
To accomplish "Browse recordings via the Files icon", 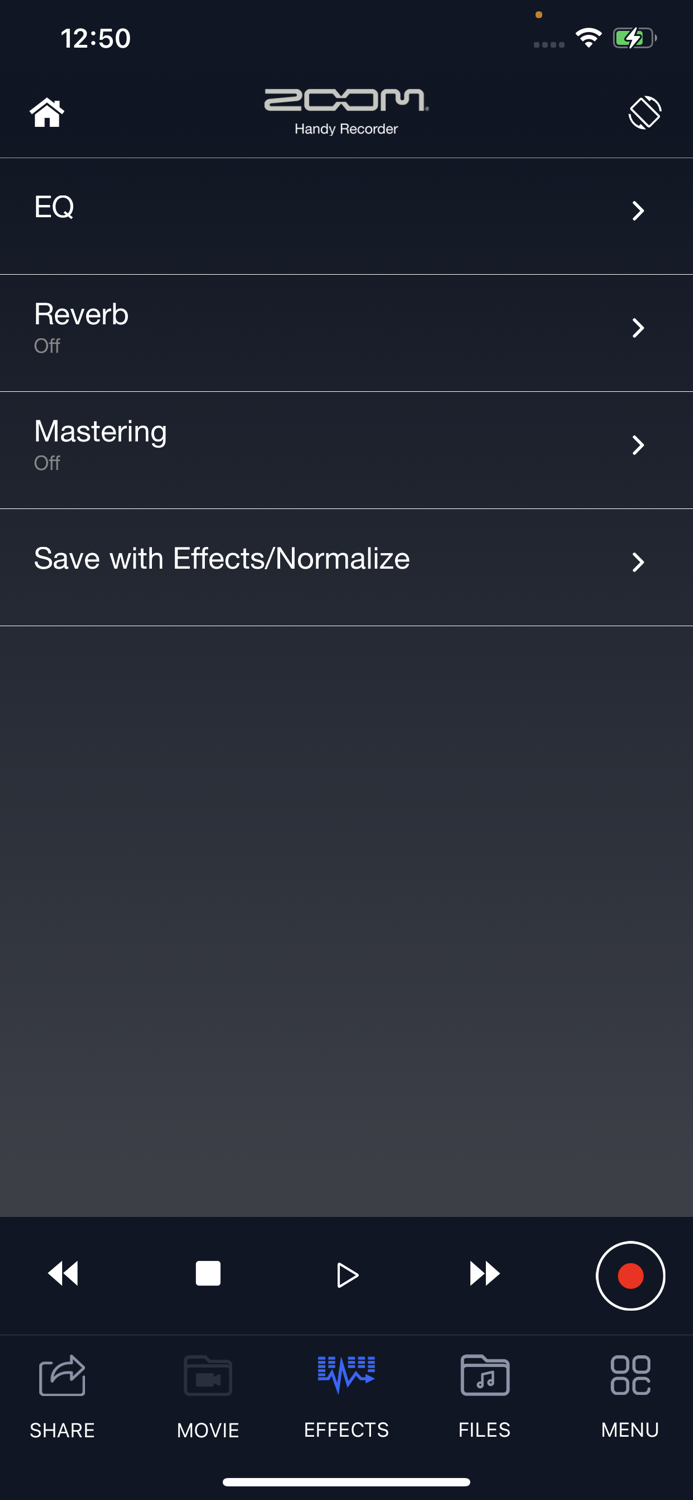I will point(484,1395).
